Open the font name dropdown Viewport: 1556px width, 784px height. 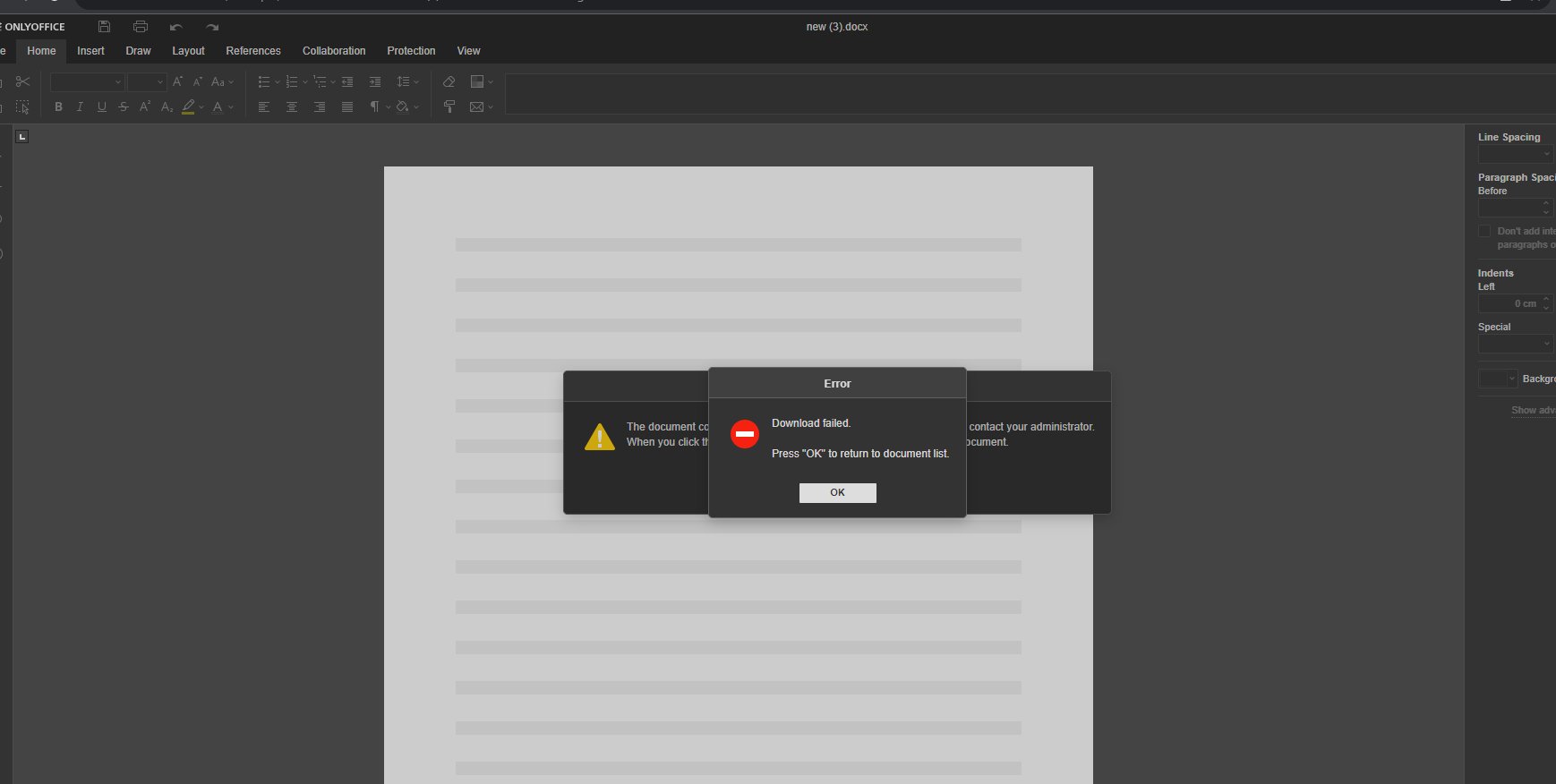(x=87, y=82)
